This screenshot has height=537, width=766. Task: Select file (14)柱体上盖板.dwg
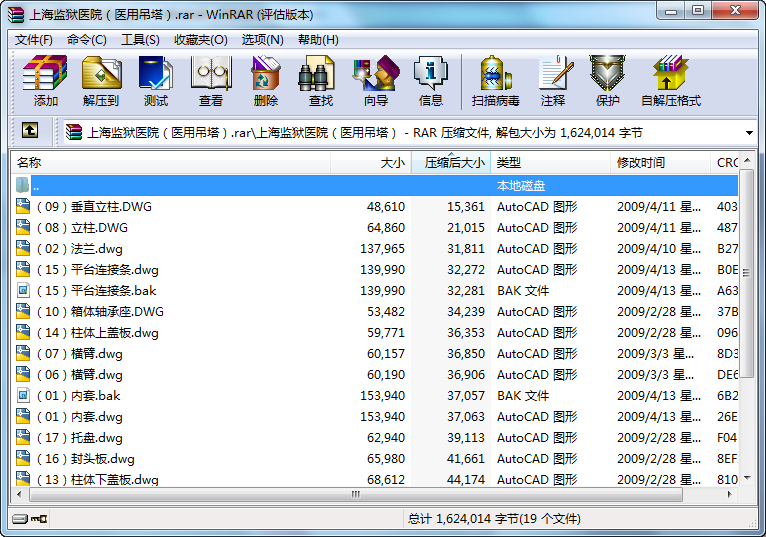98,333
